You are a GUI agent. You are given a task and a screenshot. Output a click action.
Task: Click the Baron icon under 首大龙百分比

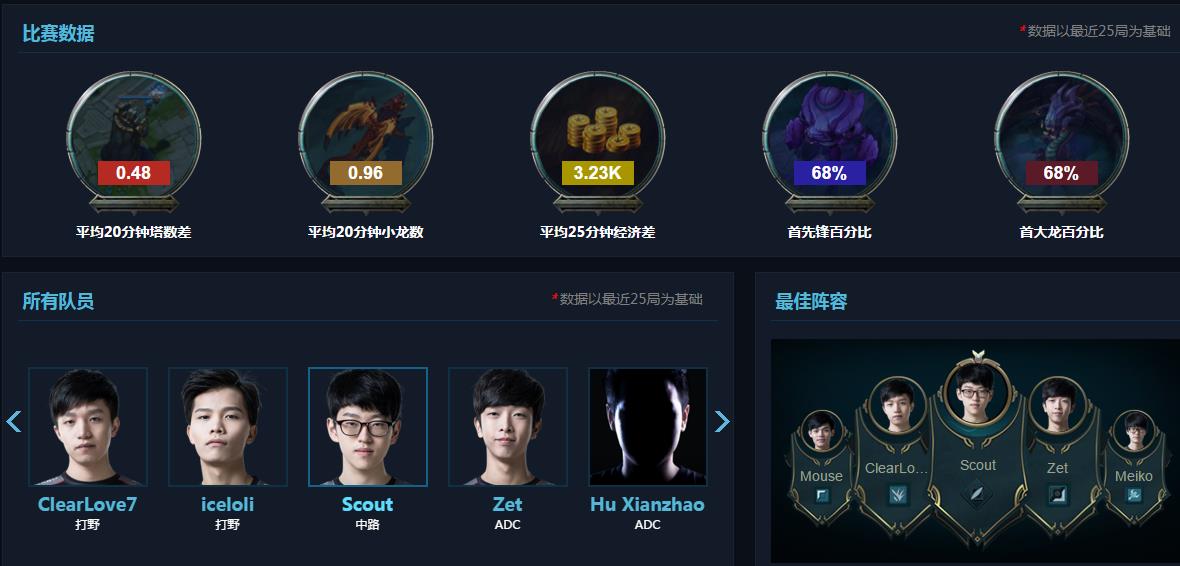coord(1061,138)
